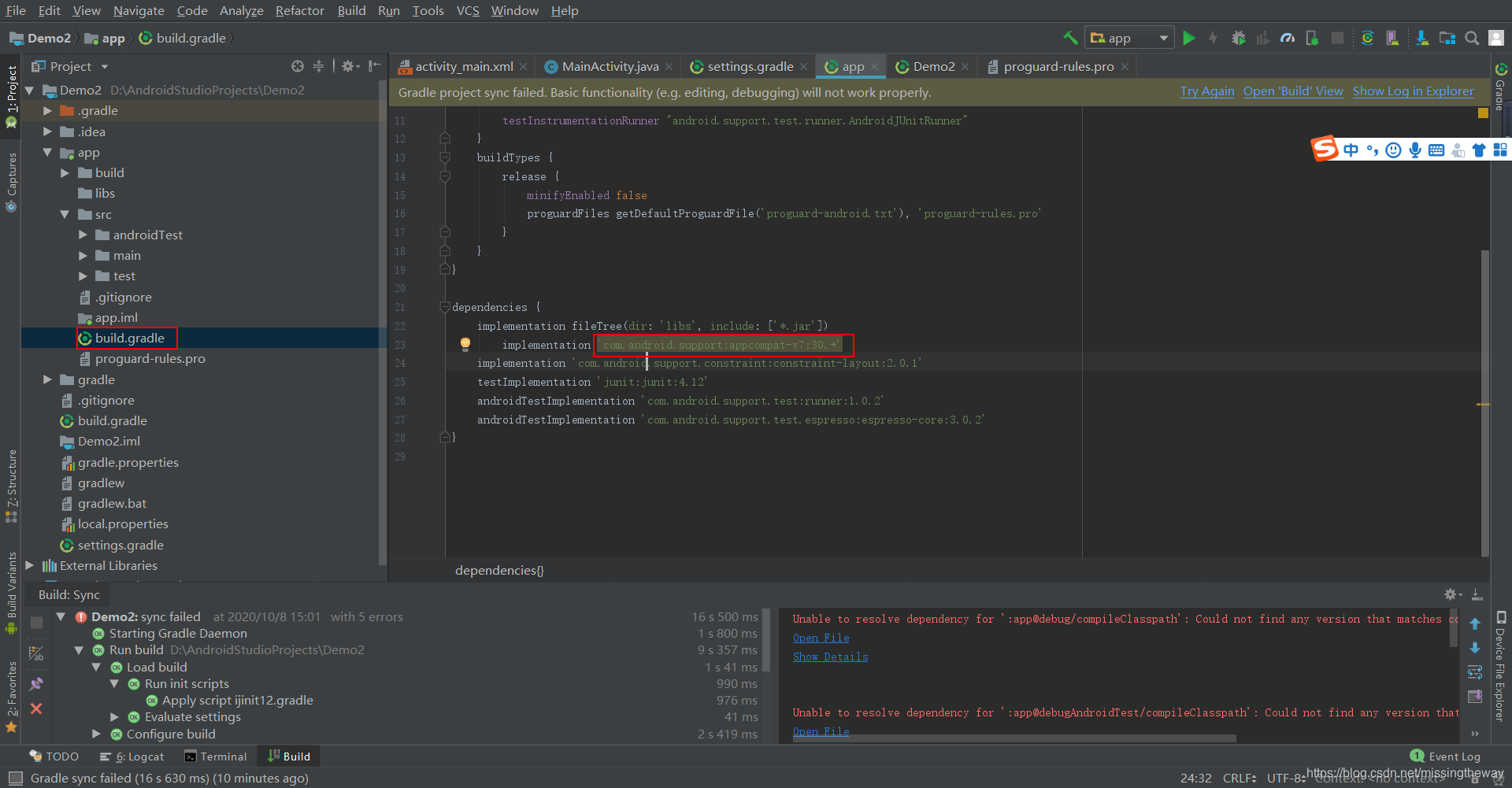This screenshot has height=788, width=1512.
Task: Open Terminal tool window tab
Action: [x=216, y=757]
